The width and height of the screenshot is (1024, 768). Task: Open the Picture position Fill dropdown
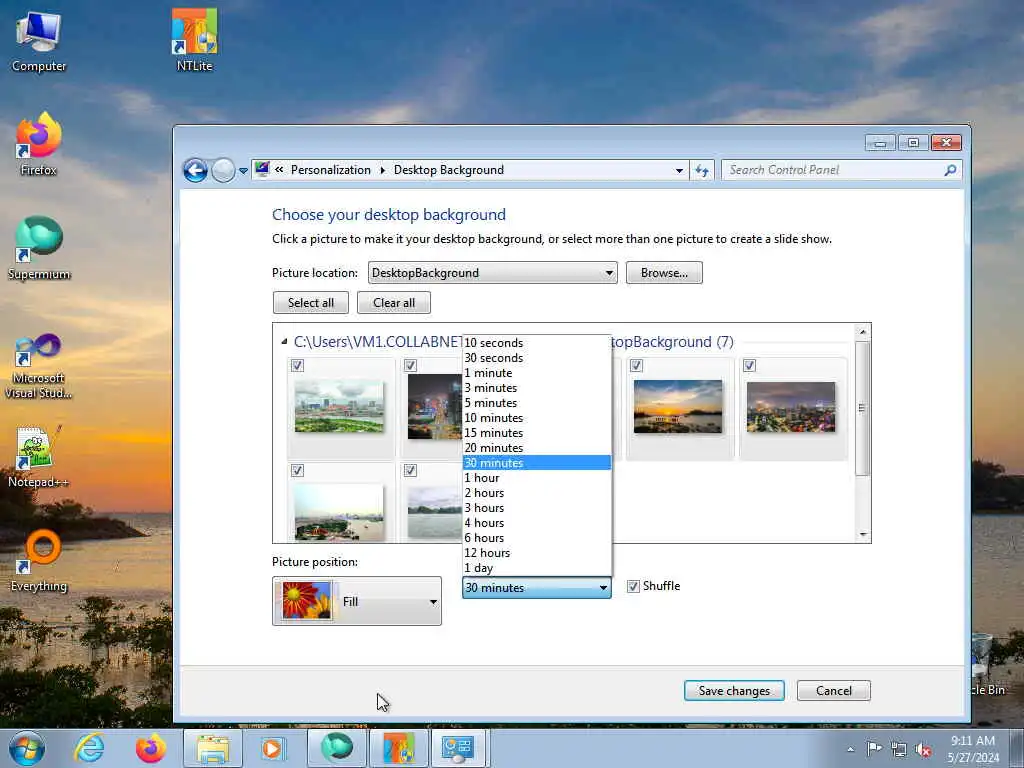[x=357, y=601]
